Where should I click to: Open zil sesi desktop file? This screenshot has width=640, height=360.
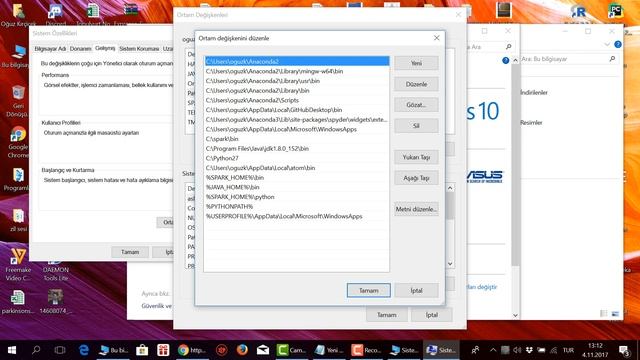click(18, 220)
